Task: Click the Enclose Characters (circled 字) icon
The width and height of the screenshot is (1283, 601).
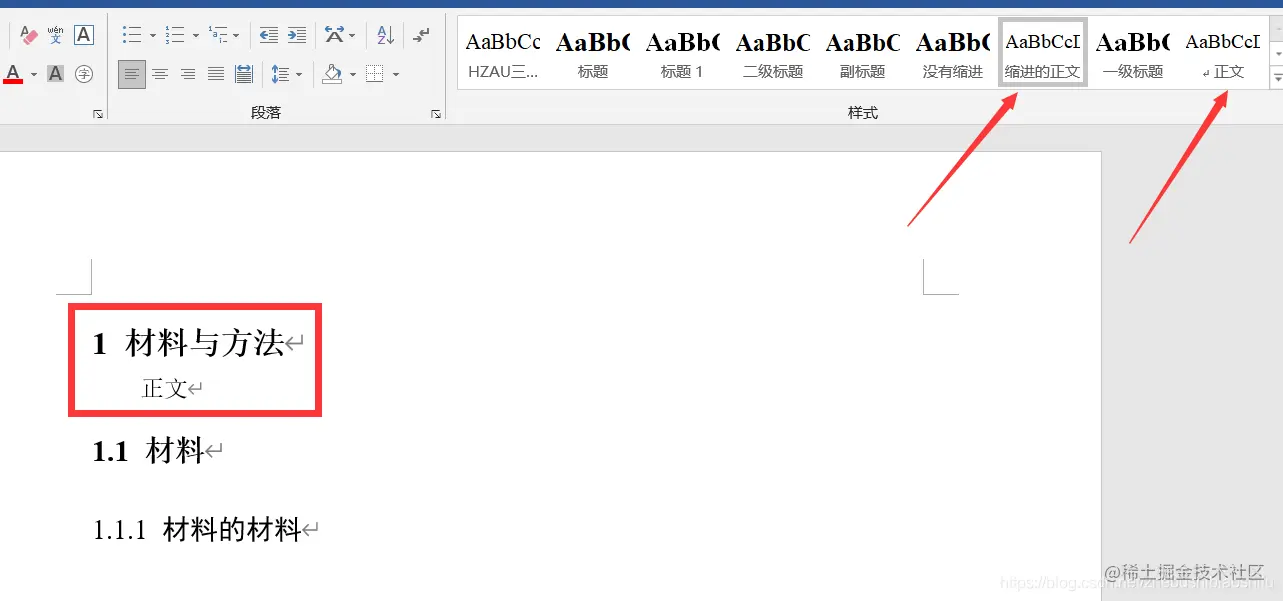Action: click(x=84, y=74)
